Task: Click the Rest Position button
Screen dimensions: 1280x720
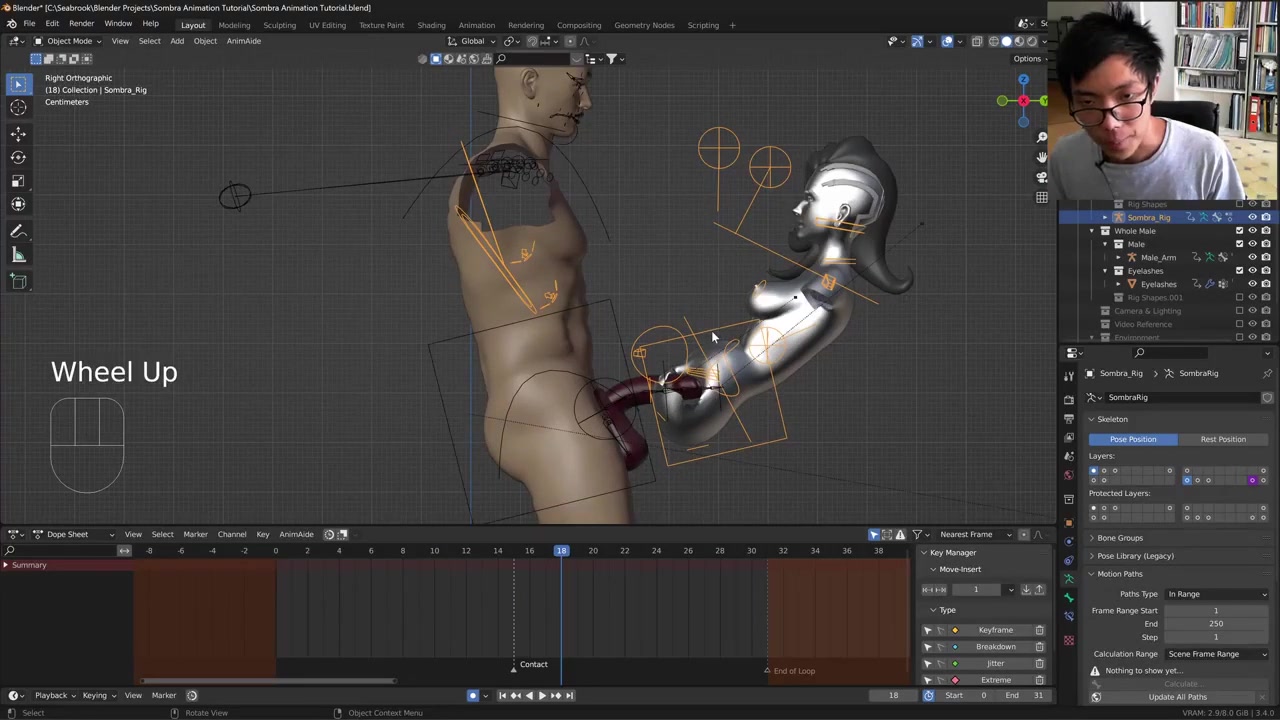Action: (x=1223, y=439)
